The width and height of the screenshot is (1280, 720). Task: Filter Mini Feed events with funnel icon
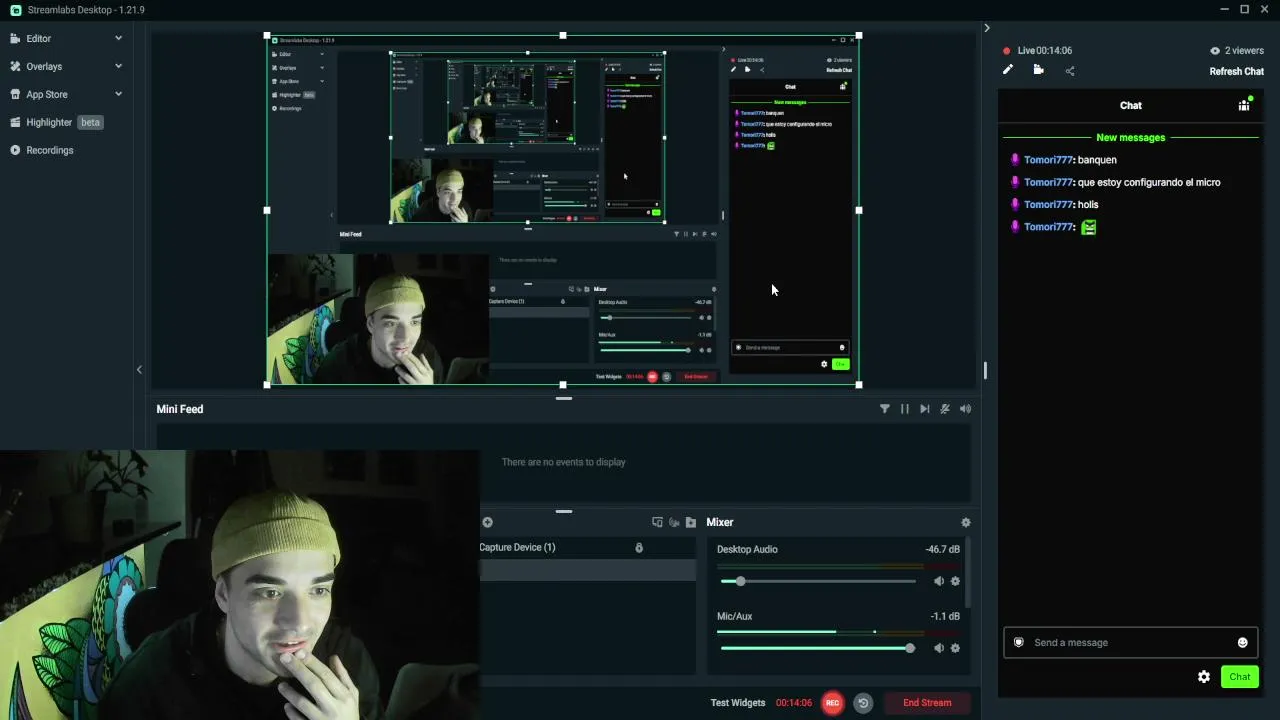(885, 409)
